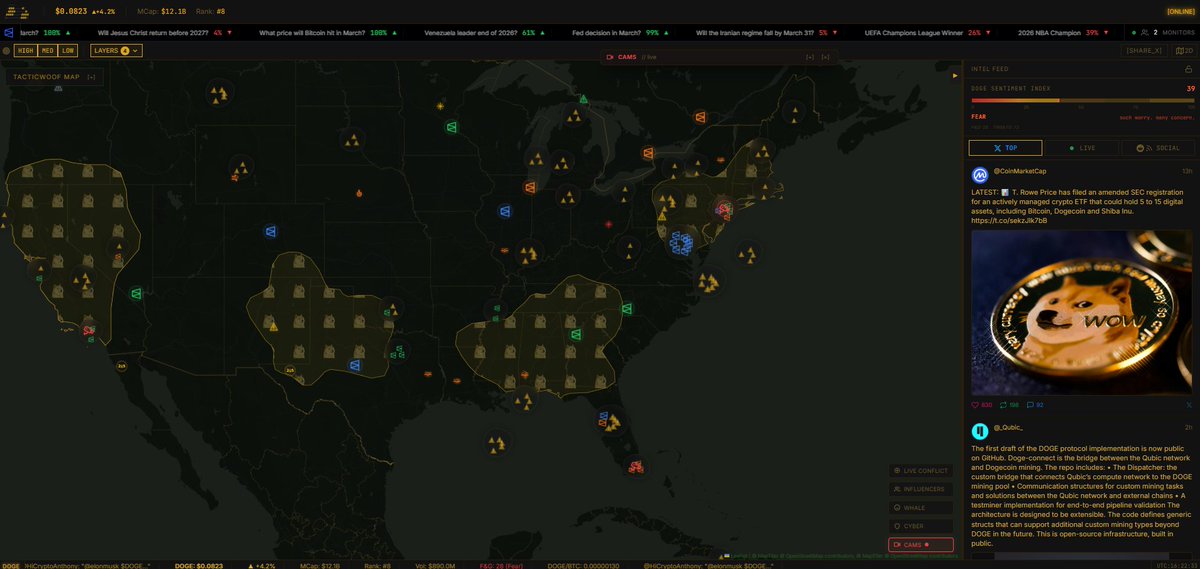Open CoinMarketCap post on X icon
The width and height of the screenshot is (1200, 569).
1188,405
